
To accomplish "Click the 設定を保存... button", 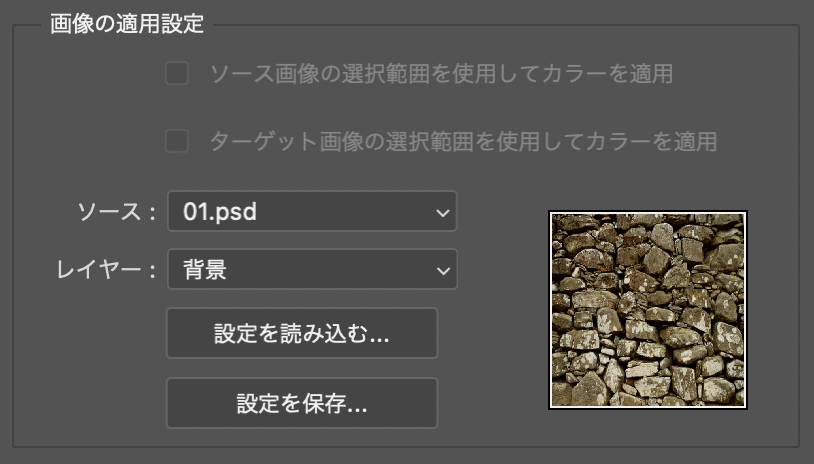I will click(301, 403).
